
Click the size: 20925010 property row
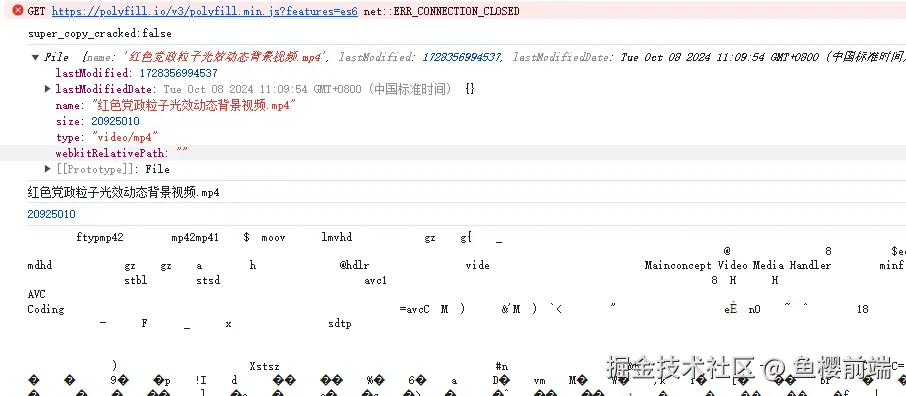click(x=98, y=121)
